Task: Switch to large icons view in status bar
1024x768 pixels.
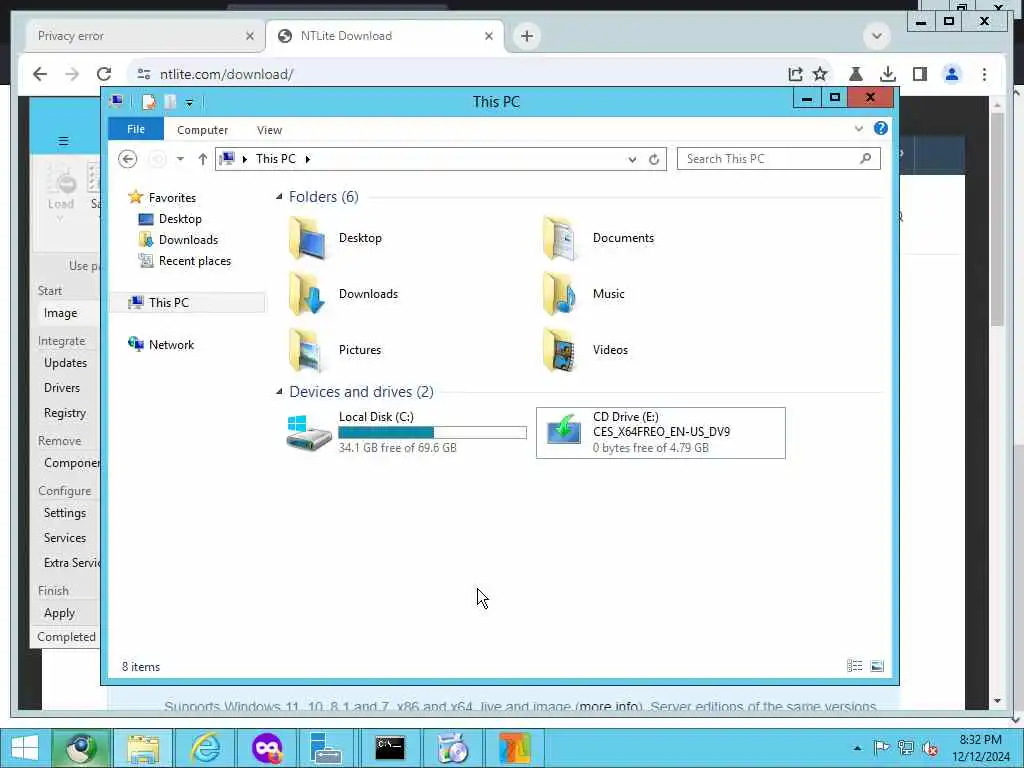Action: coord(877,666)
